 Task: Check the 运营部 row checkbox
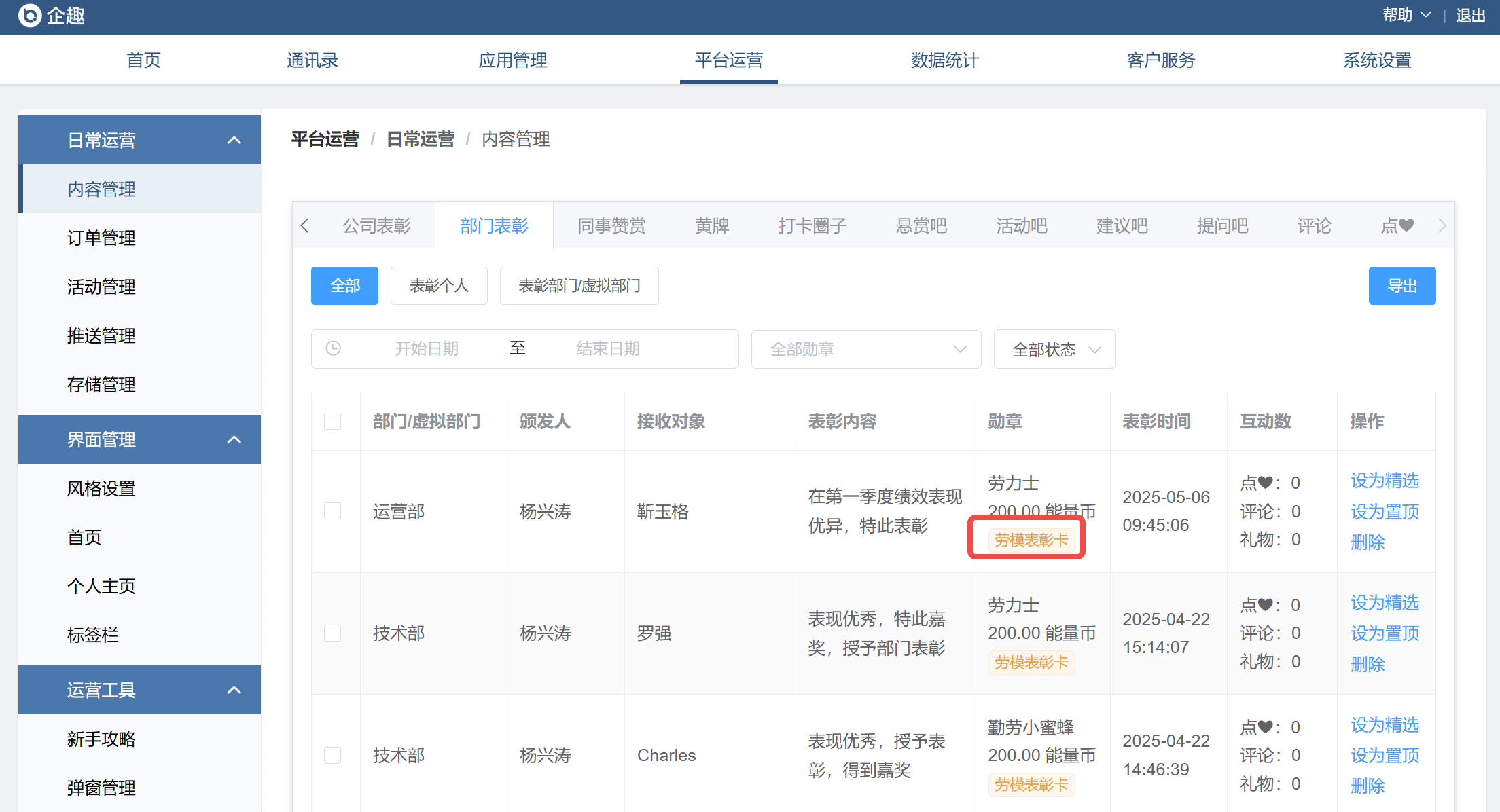333,511
